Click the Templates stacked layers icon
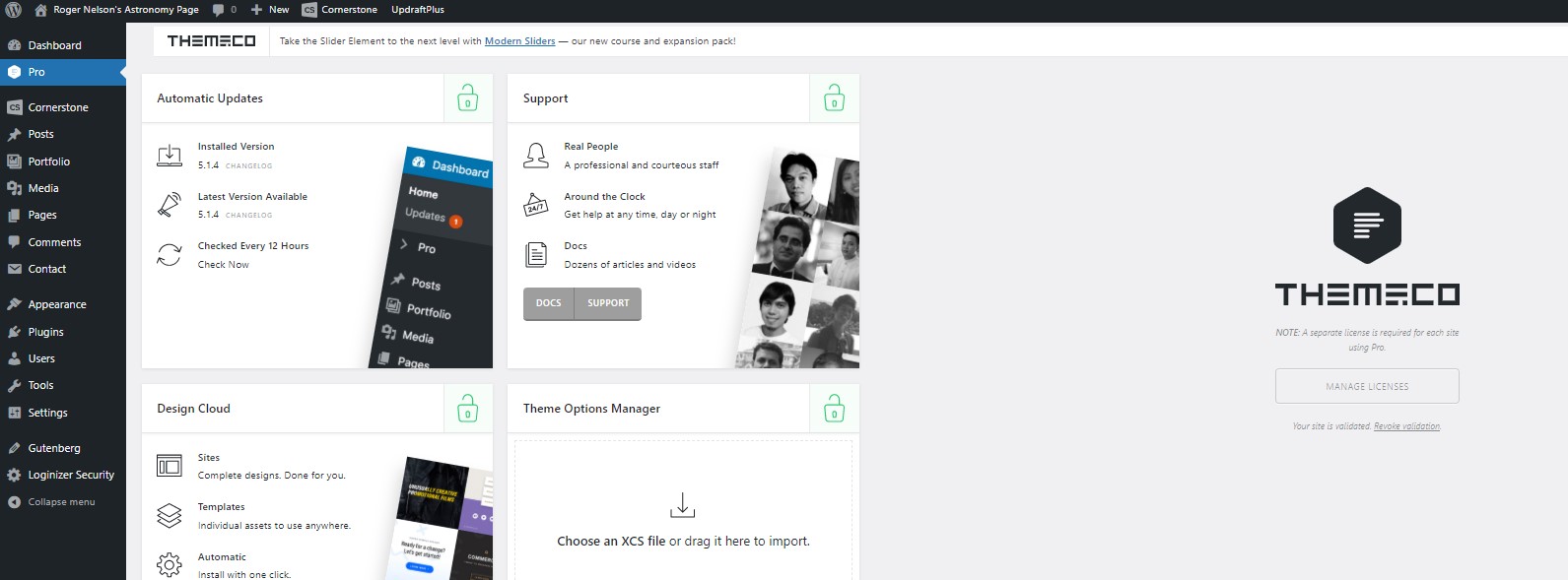Viewport: 1568px width, 580px height. [170, 515]
